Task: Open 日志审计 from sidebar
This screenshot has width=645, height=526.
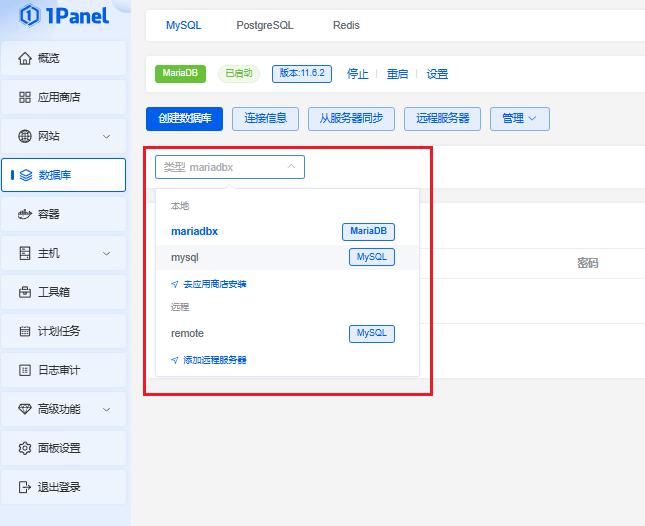Action: tap(63, 370)
